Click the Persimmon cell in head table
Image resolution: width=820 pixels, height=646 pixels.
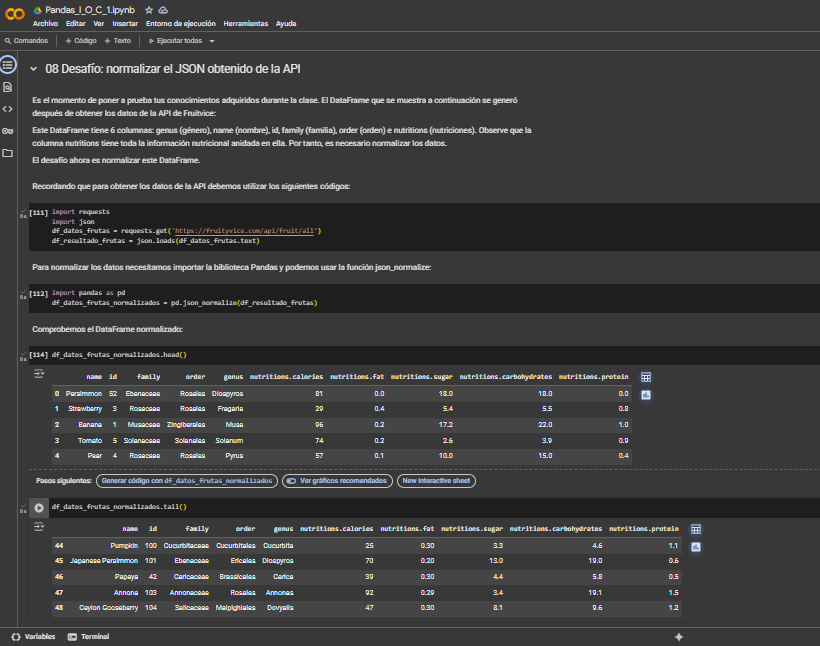pos(84,393)
